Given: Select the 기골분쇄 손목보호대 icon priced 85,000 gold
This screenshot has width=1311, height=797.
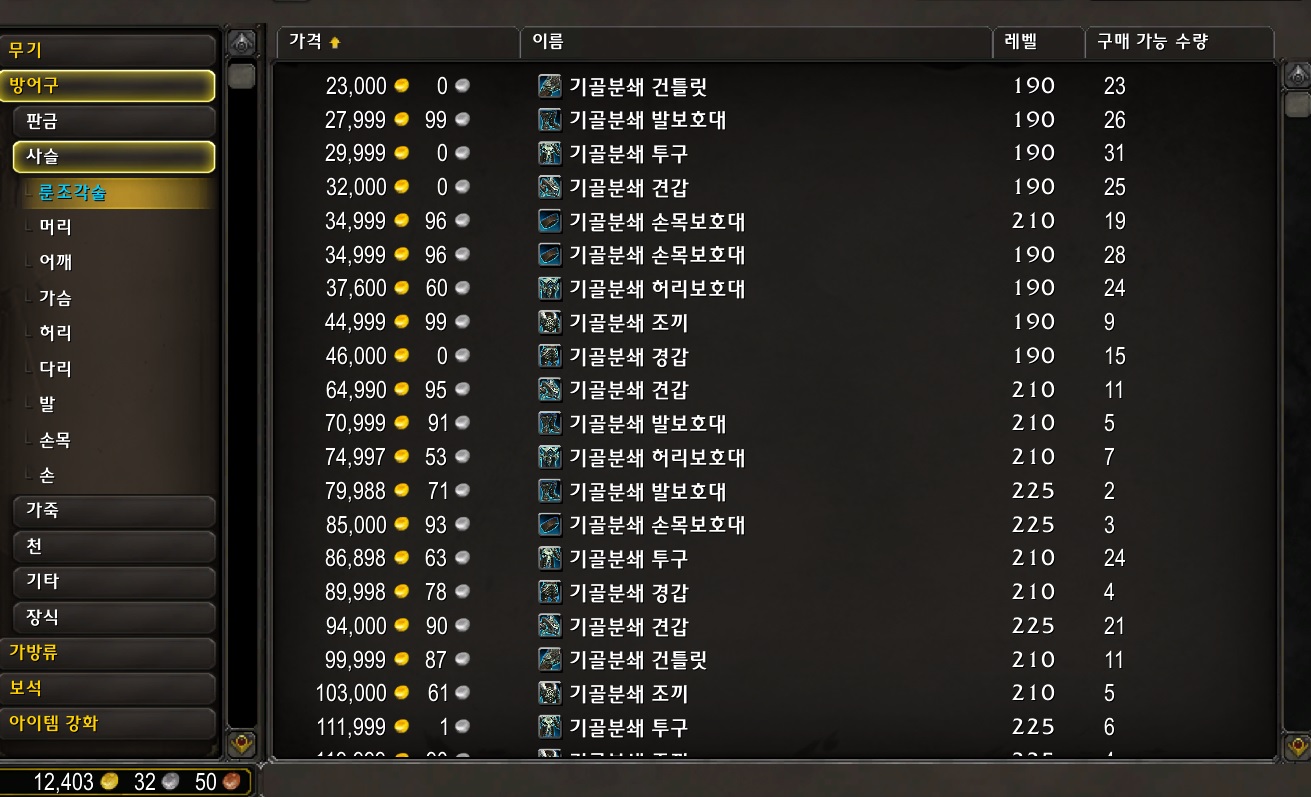Looking at the screenshot, I should (x=549, y=525).
